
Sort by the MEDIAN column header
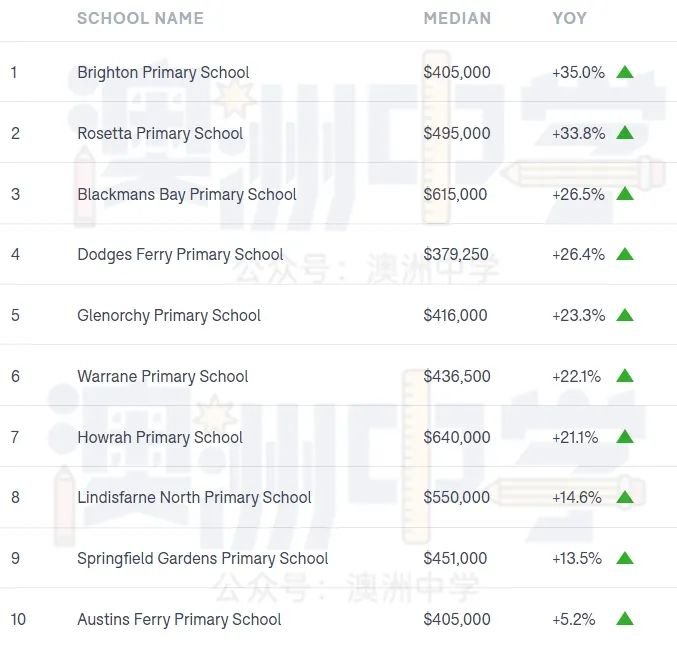tap(457, 18)
